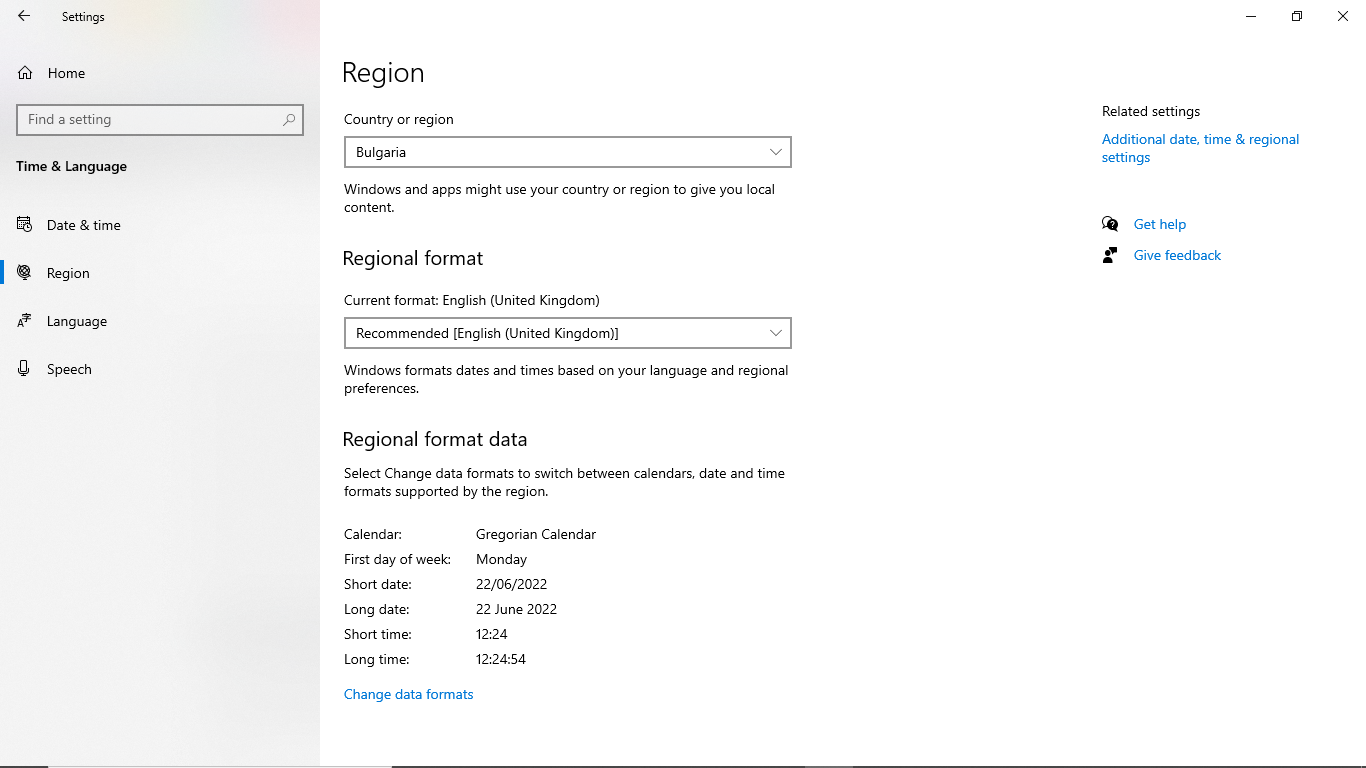Click the back arrow icon in Settings
1366x768 pixels.
pyautogui.click(x=24, y=16)
